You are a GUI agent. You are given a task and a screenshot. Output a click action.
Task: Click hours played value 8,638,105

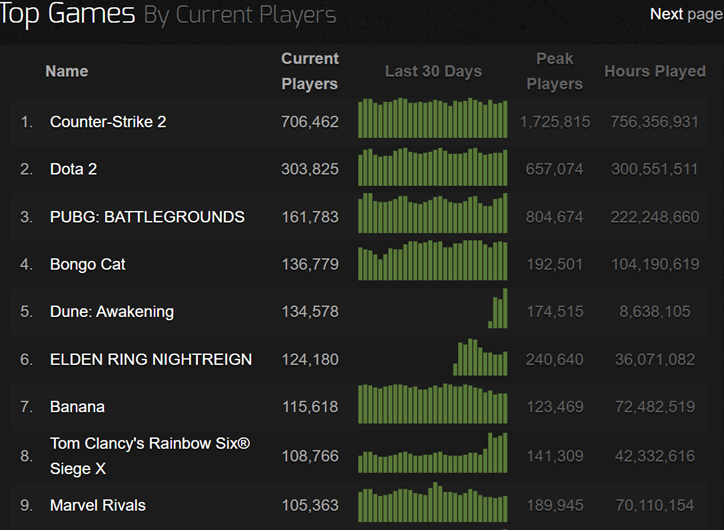pos(655,312)
